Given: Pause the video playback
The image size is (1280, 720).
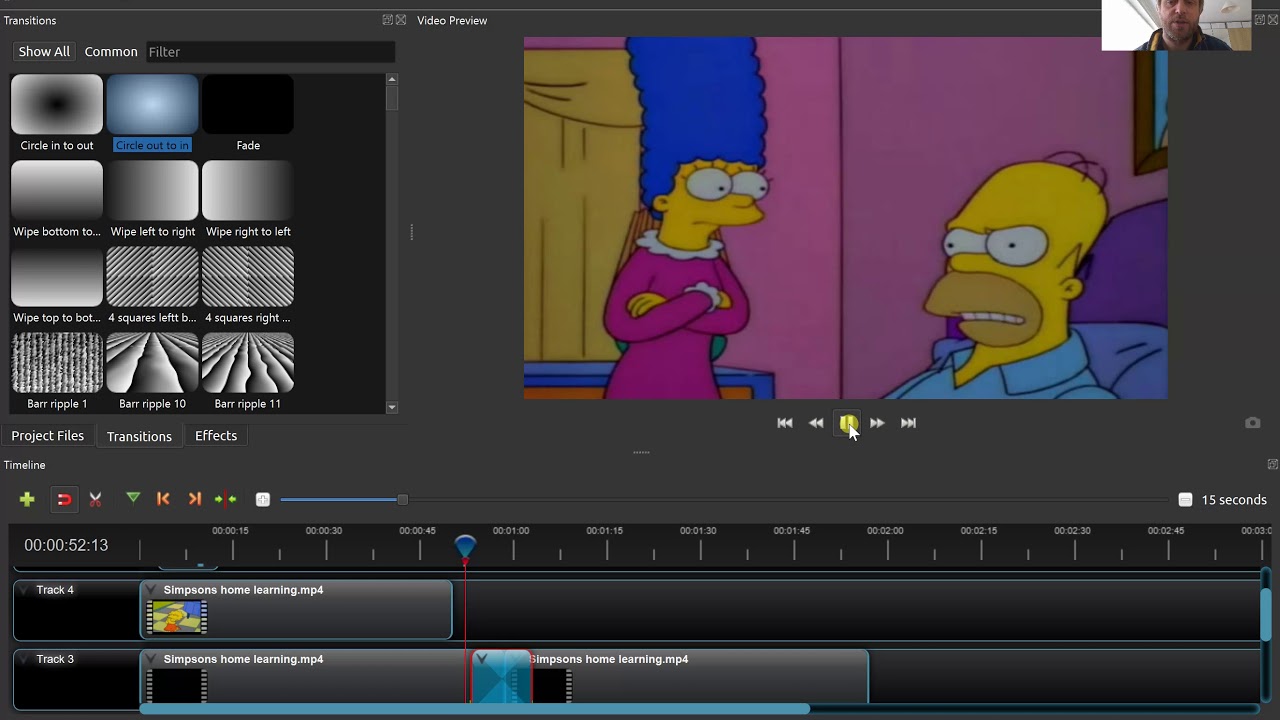Looking at the screenshot, I should 847,423.
